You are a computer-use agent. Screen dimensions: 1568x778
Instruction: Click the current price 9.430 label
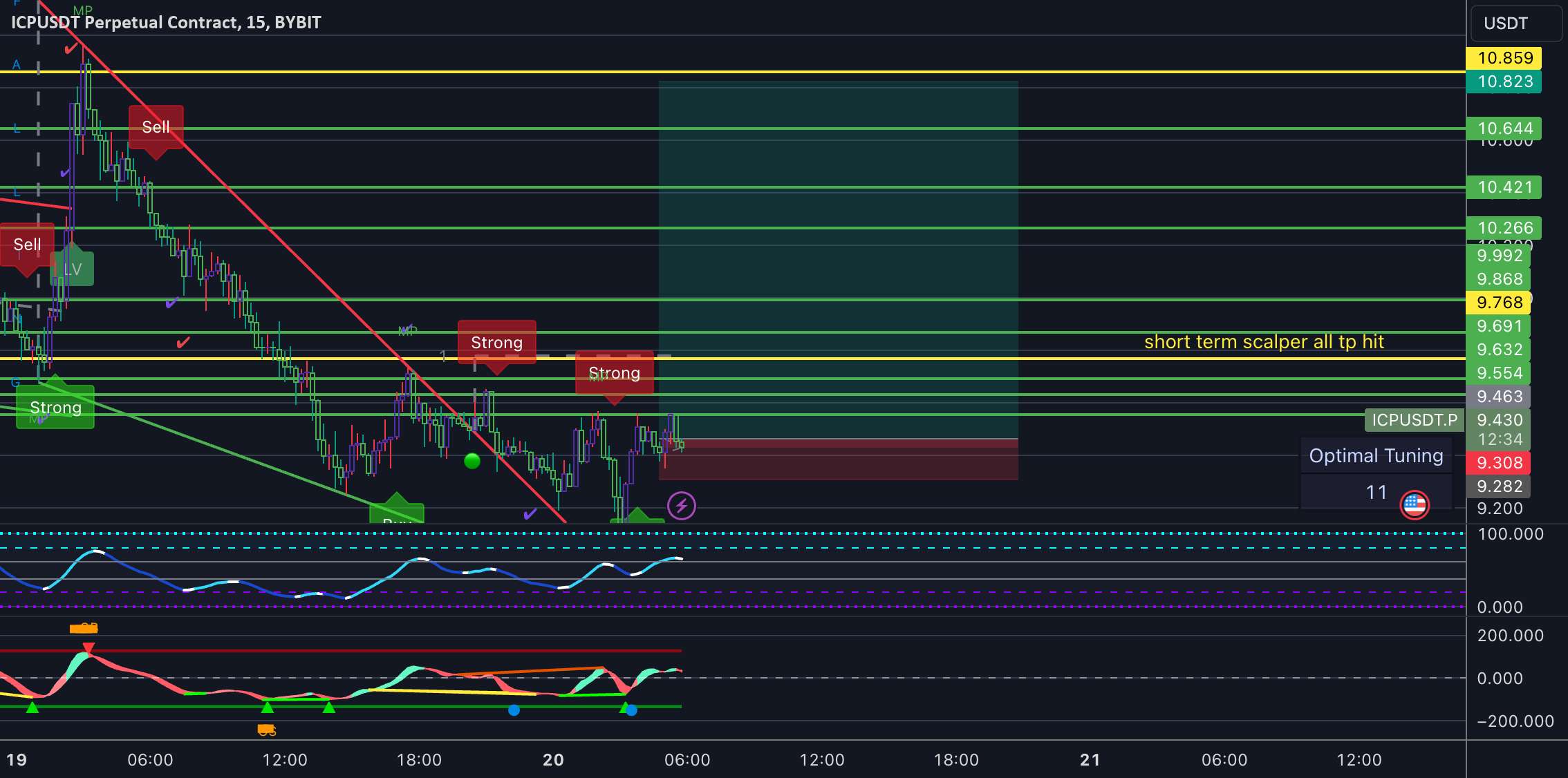pyautogui.click(x=1499, y=420)
